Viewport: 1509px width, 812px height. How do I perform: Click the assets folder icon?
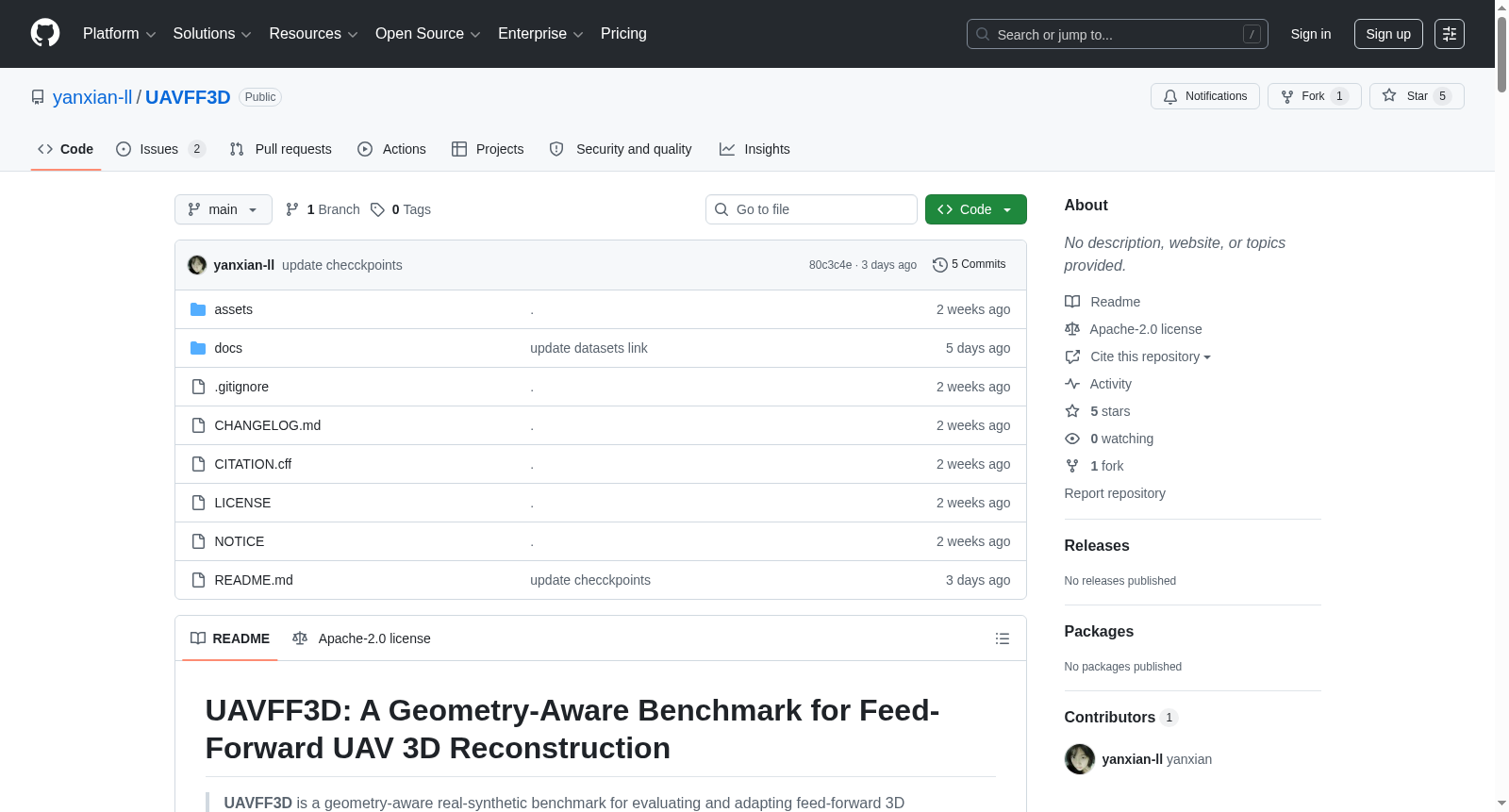coord(198,309)
